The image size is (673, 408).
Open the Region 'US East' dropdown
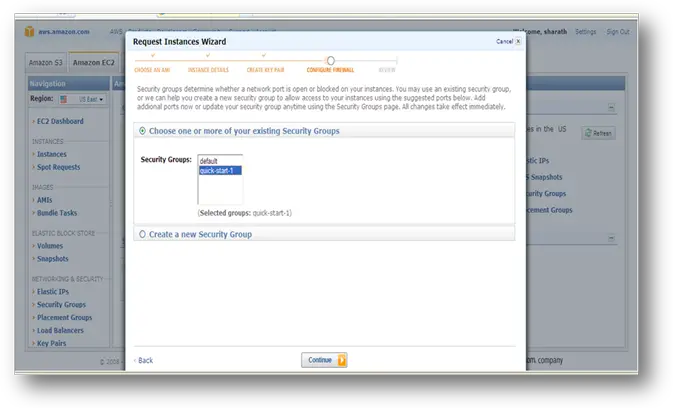click(x=82, y=100)
